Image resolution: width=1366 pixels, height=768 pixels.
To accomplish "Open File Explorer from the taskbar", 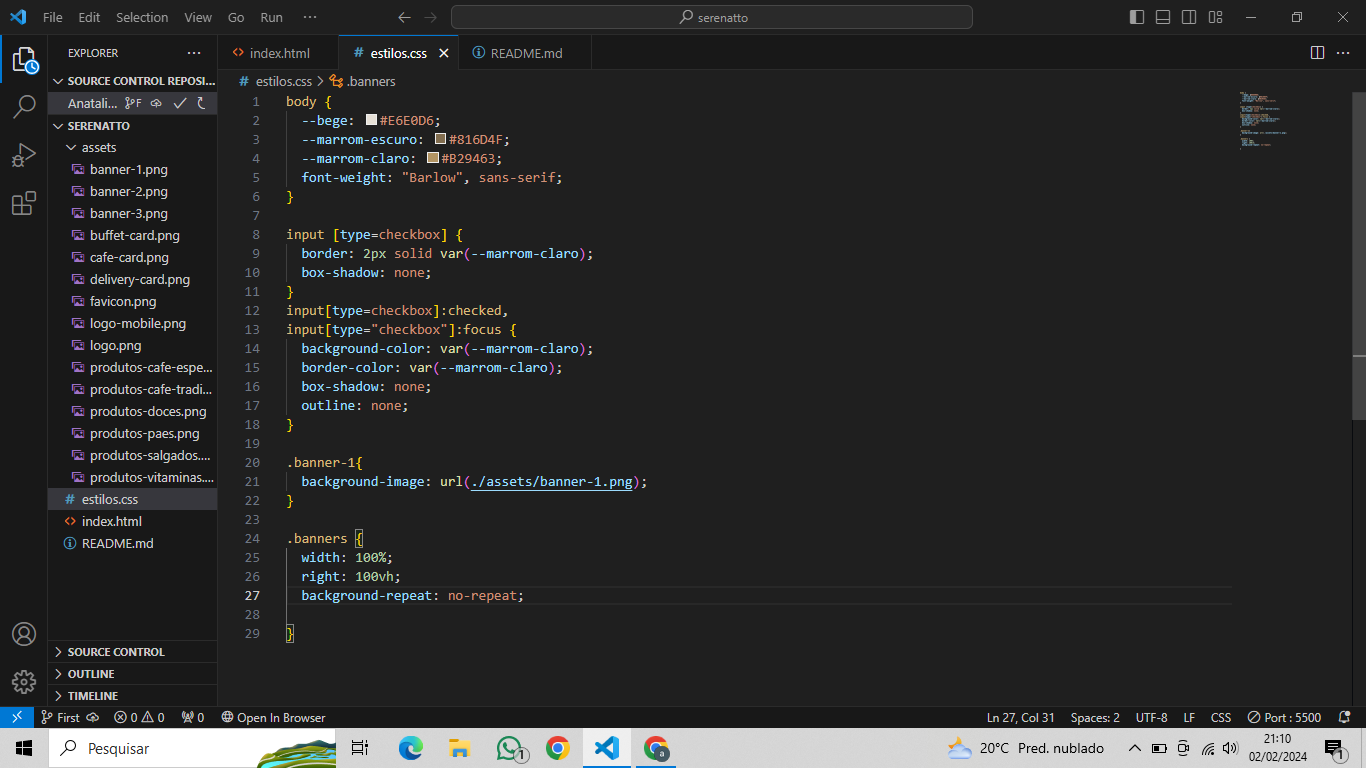I will pos(459,748).
